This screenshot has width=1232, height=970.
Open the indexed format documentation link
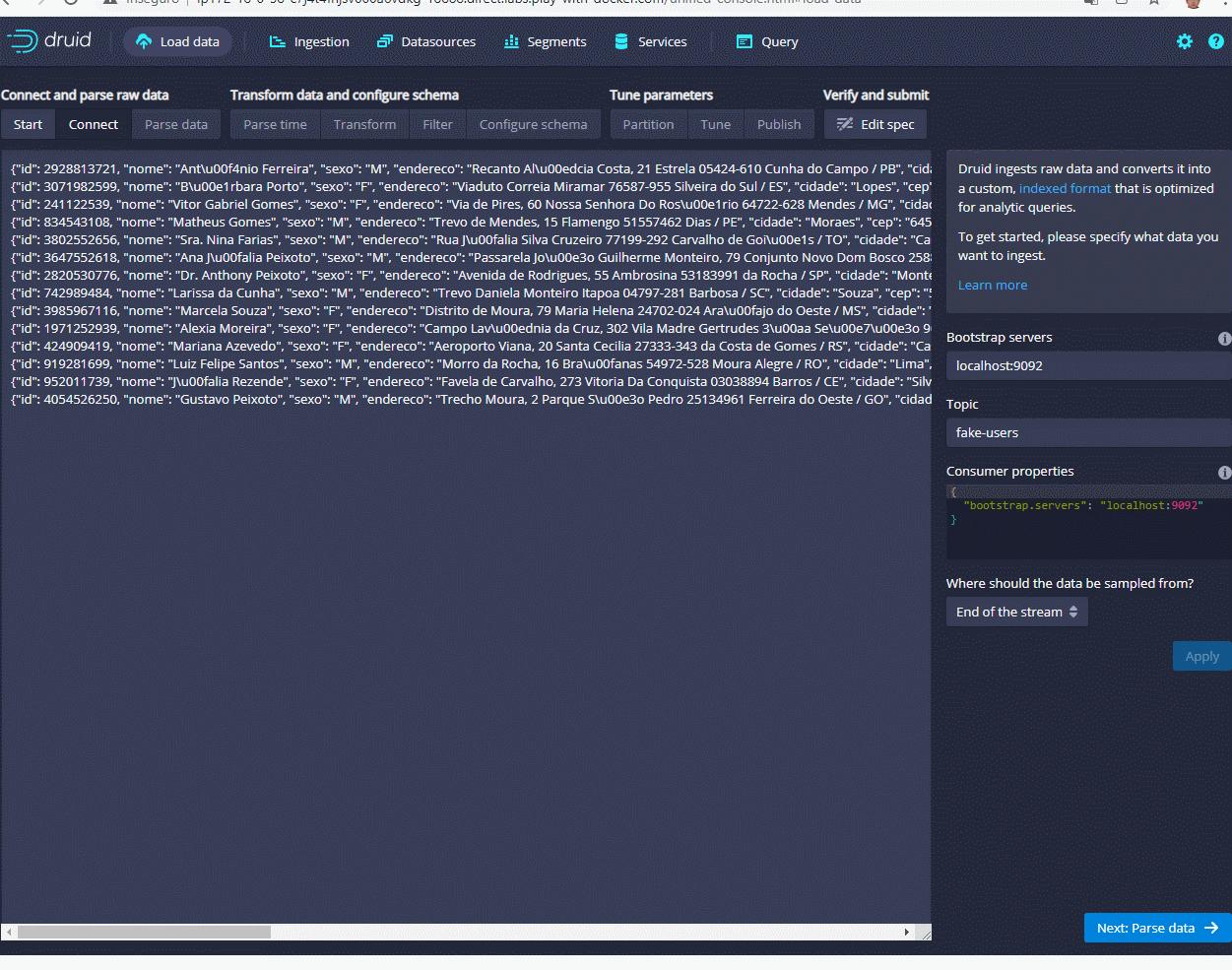tap(1065, 188)
